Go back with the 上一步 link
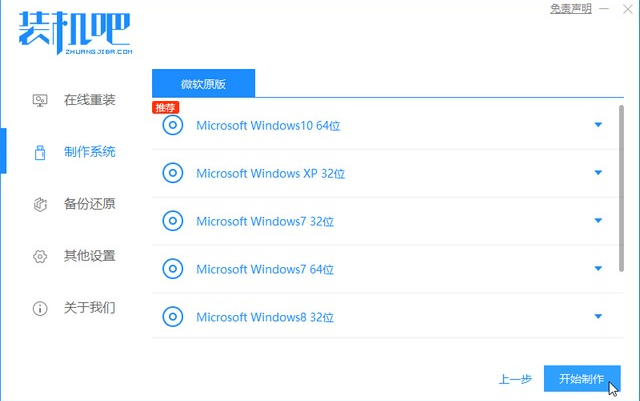 tap(514, 380)
